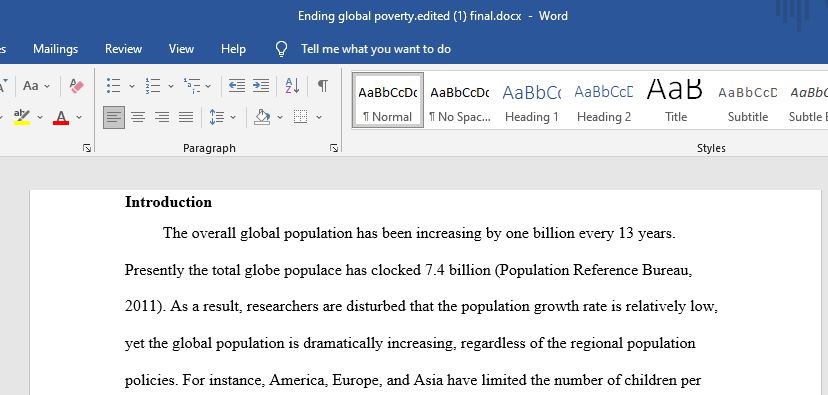The height and width of the screenshot is (395, 828).
Task: Click the Decrease Indent icon
Action: (237, 86)
